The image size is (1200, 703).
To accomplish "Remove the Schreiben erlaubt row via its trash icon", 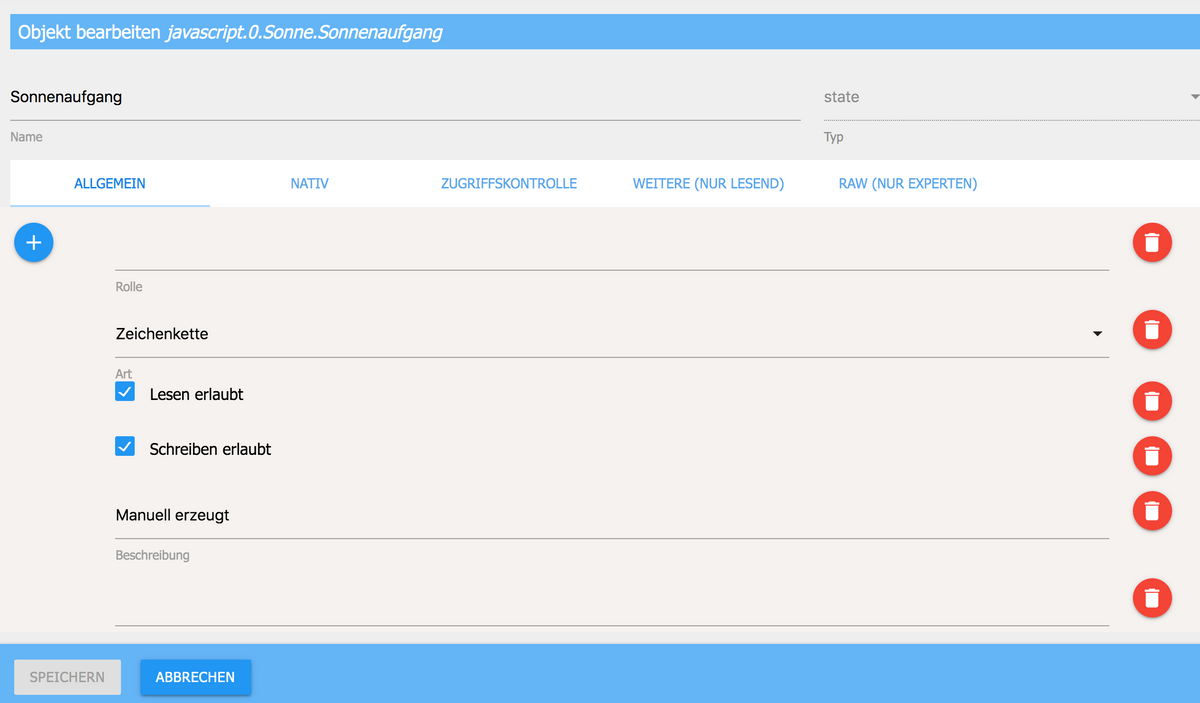I will point(1152,456).
